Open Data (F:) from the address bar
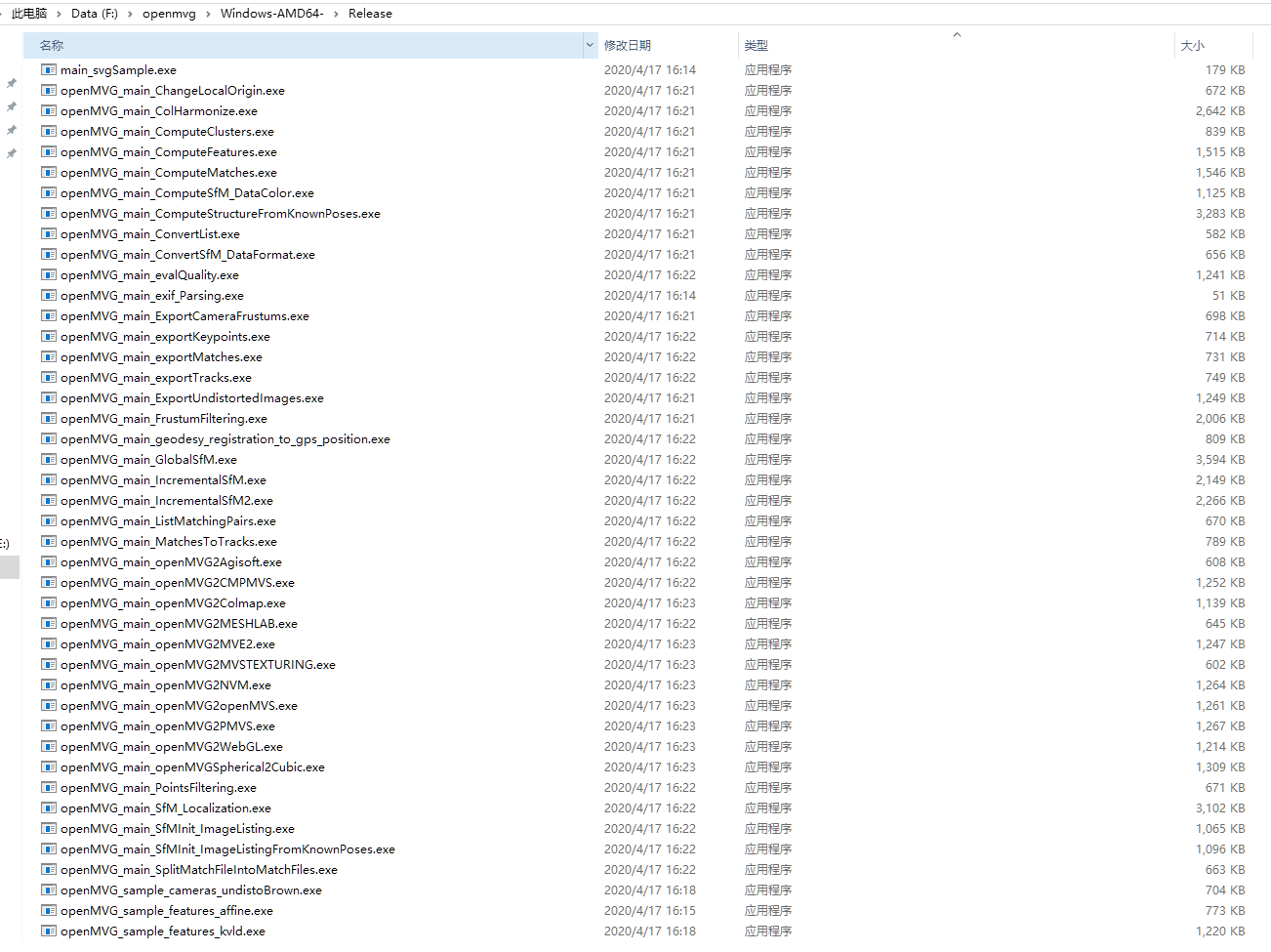This screenshot has width=1271, height=952. [x=94, y=14]
